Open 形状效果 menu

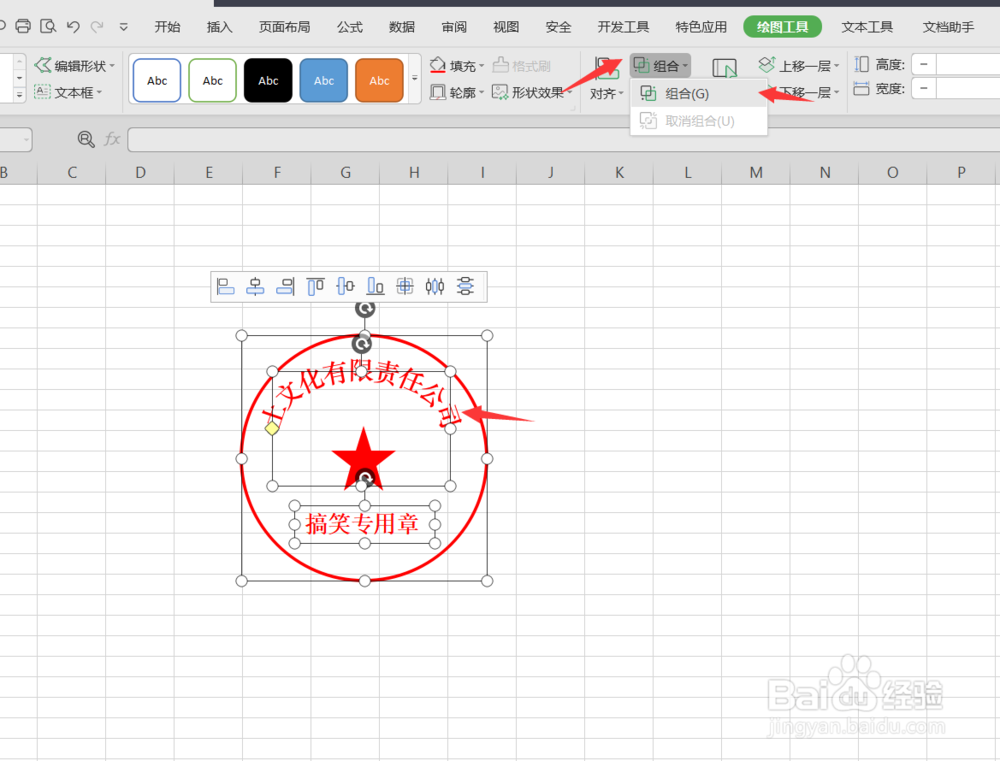coord(533,92)
